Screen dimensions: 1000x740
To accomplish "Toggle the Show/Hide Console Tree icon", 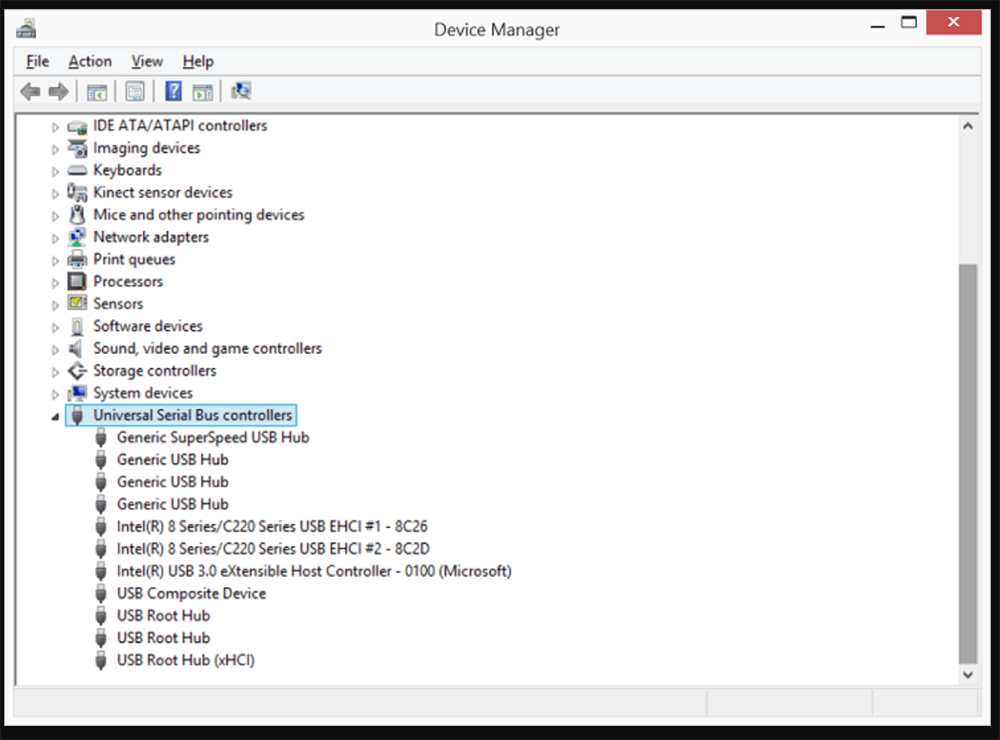I will coord(96,91).
